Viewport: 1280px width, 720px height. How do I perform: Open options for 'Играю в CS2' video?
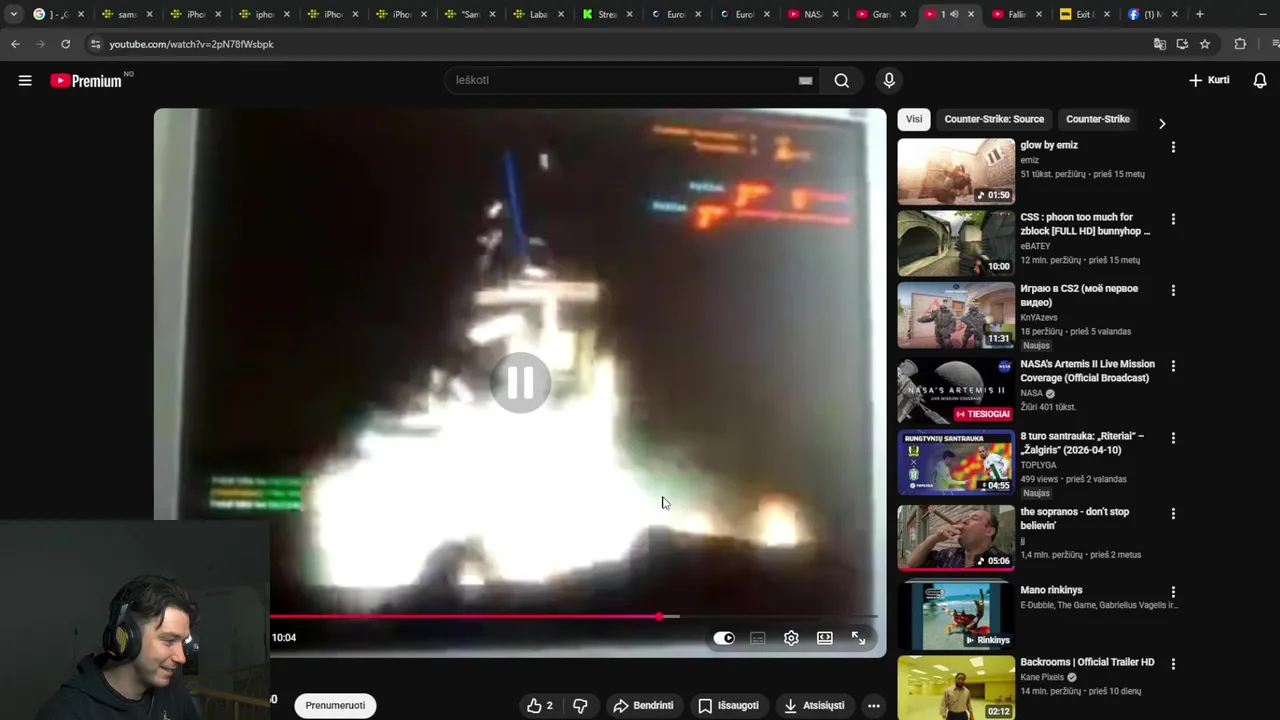(1173, 291)
